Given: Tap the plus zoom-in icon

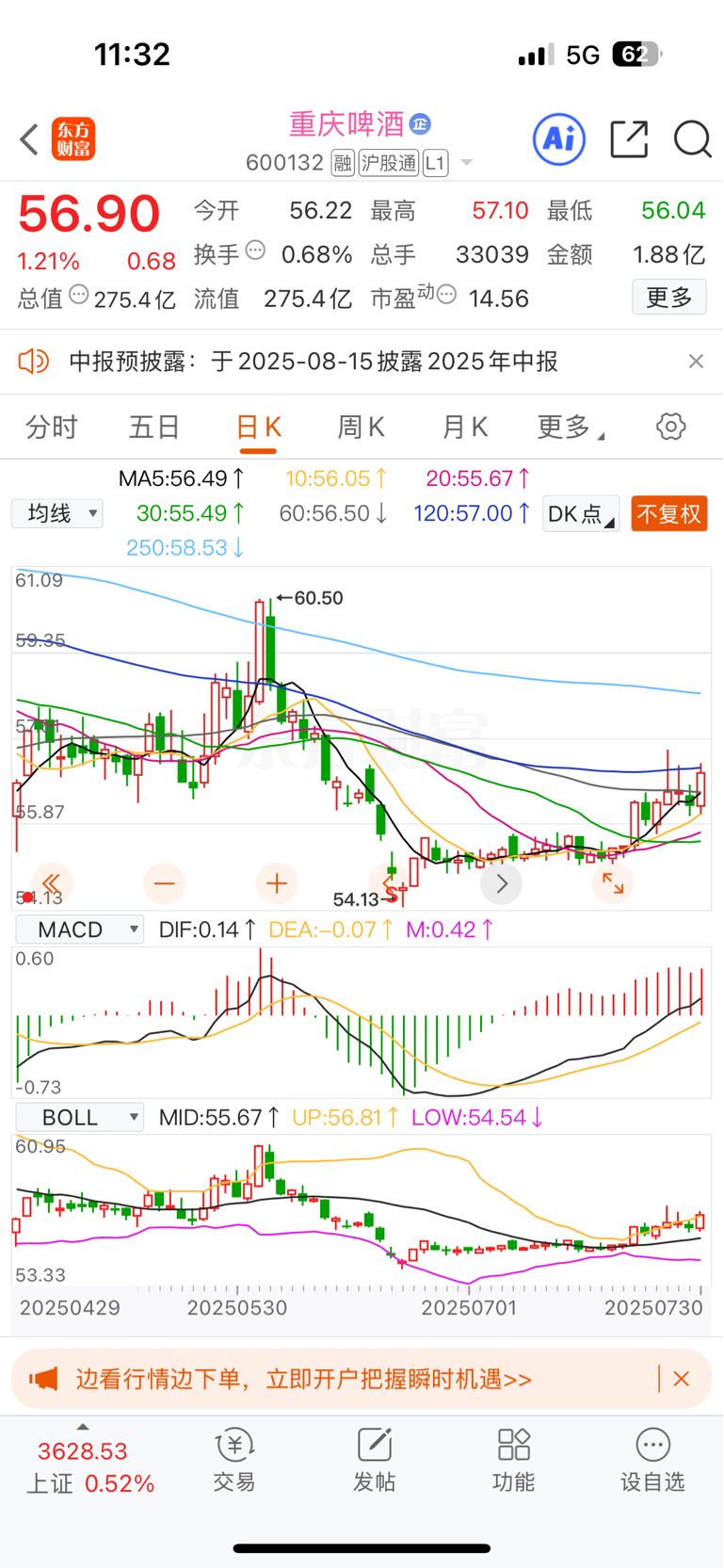Looking at the screenshot, I should click(276, 883).
